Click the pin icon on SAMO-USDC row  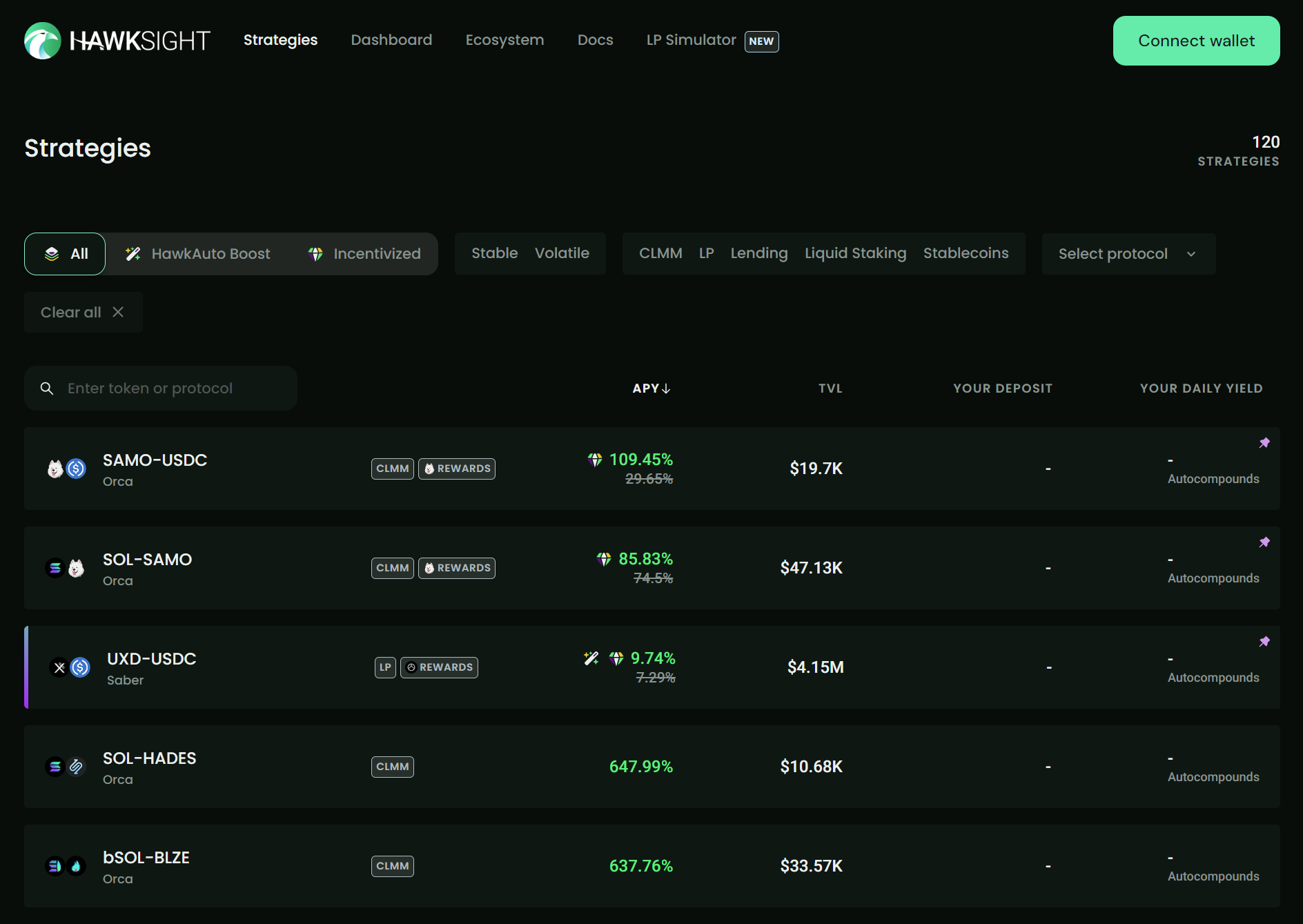click(1264, 443)
